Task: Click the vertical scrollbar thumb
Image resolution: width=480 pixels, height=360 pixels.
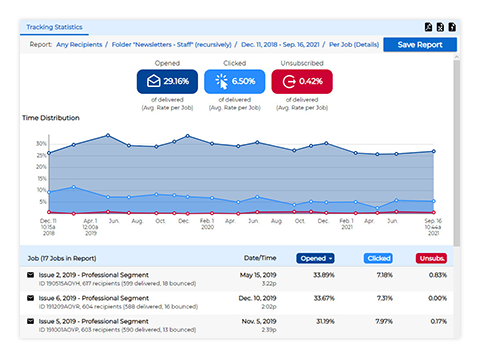Action: (x=457, y=153)
